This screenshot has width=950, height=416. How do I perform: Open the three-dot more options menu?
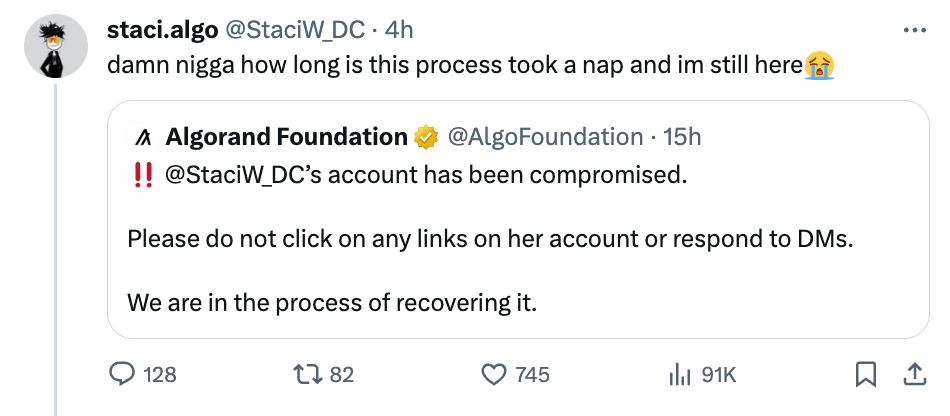click(x=914, y=30)
